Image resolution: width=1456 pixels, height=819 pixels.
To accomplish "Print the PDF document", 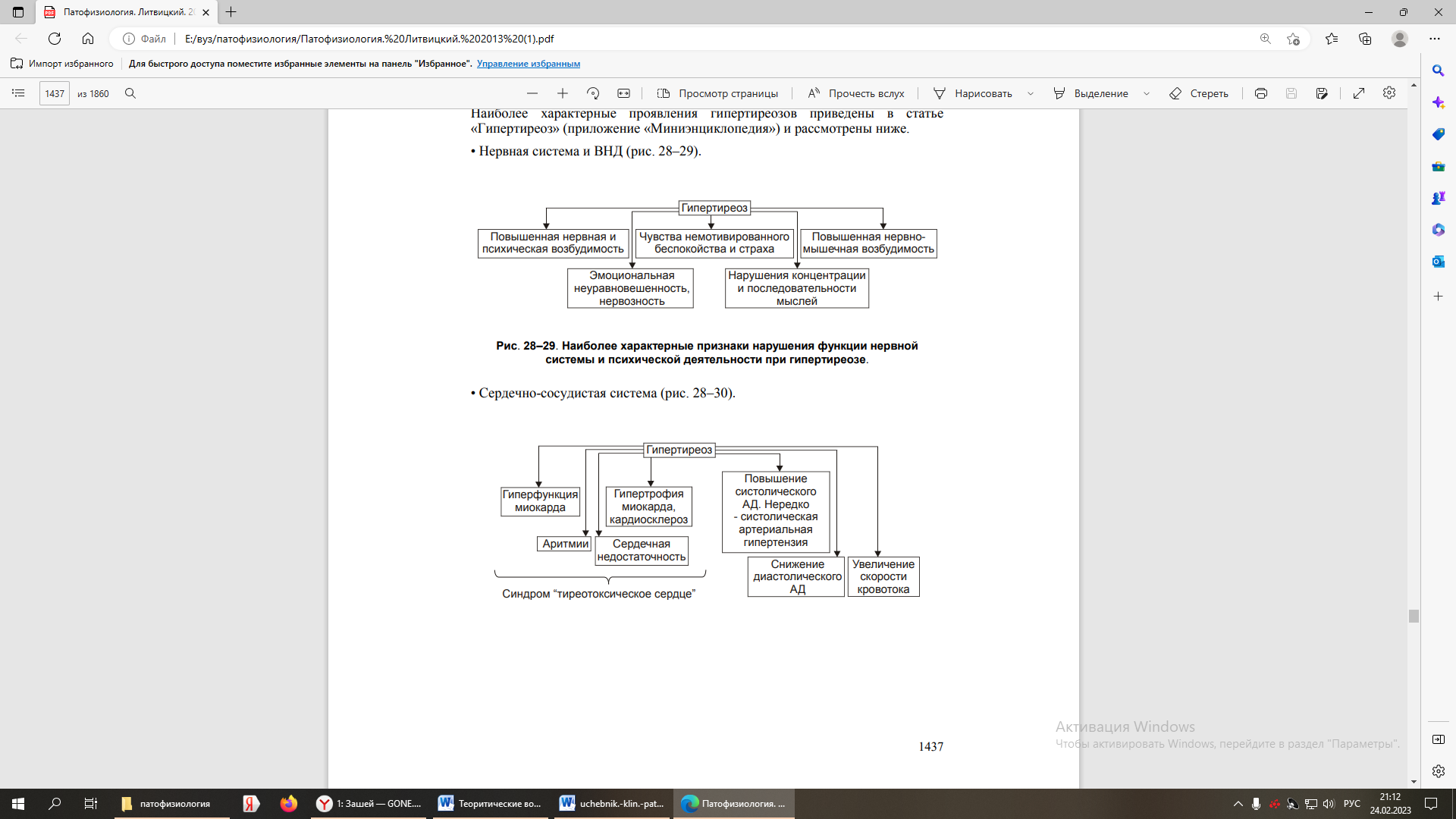I will tap(1261, 93).
